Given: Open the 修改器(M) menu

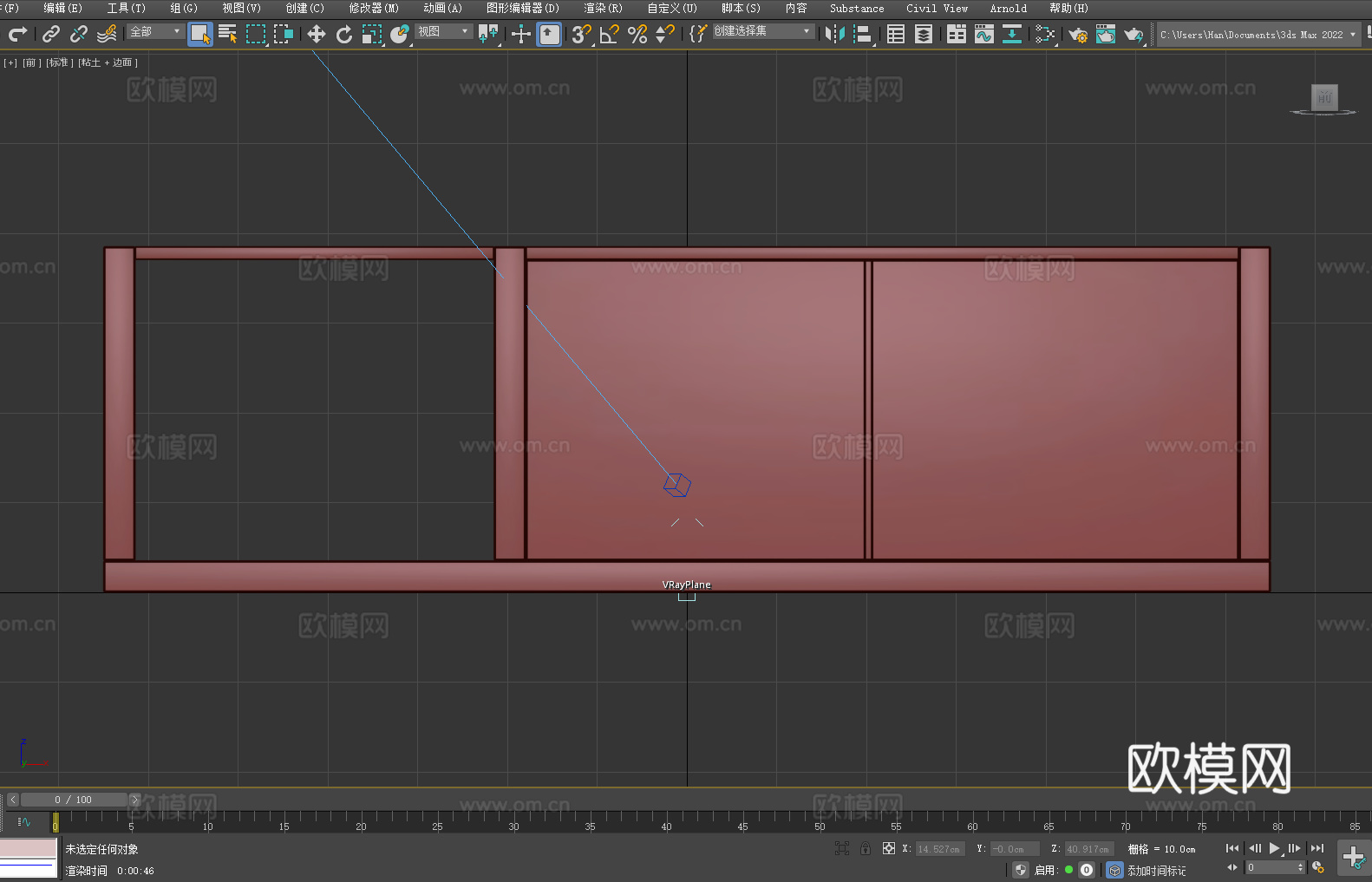Looking at the screenshot, I should coord(374,8).
